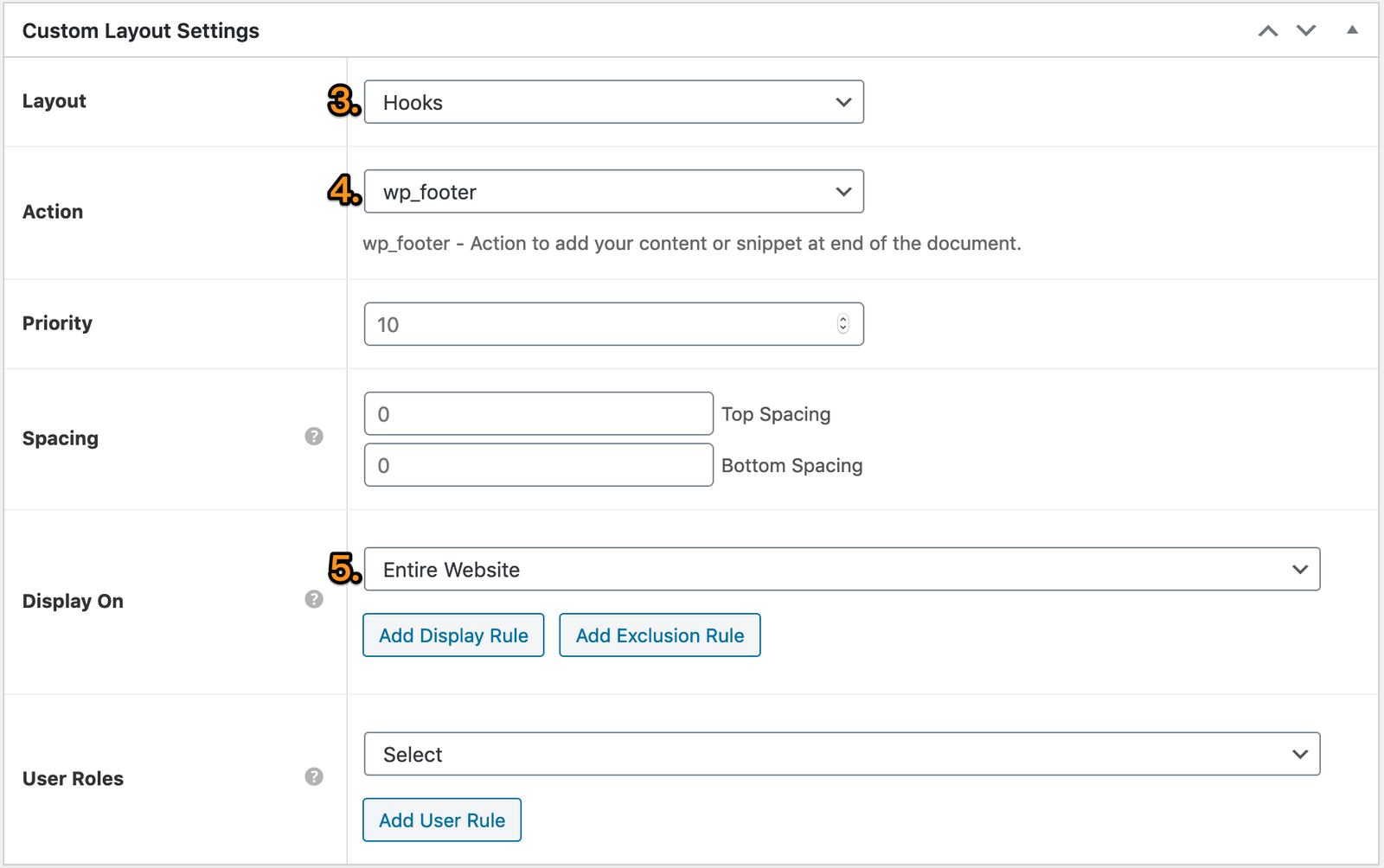This screenshot has height=868, width=1384.
Task: Click Add Display Rule
Action: point(452,635)
